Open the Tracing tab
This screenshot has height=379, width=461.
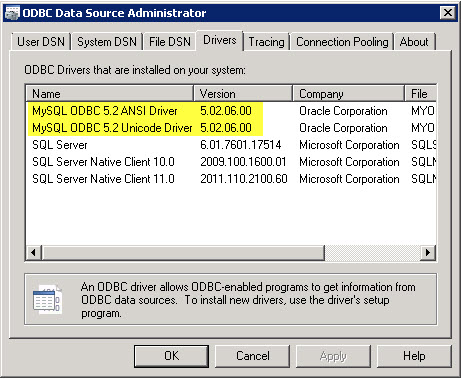[266, 42]
